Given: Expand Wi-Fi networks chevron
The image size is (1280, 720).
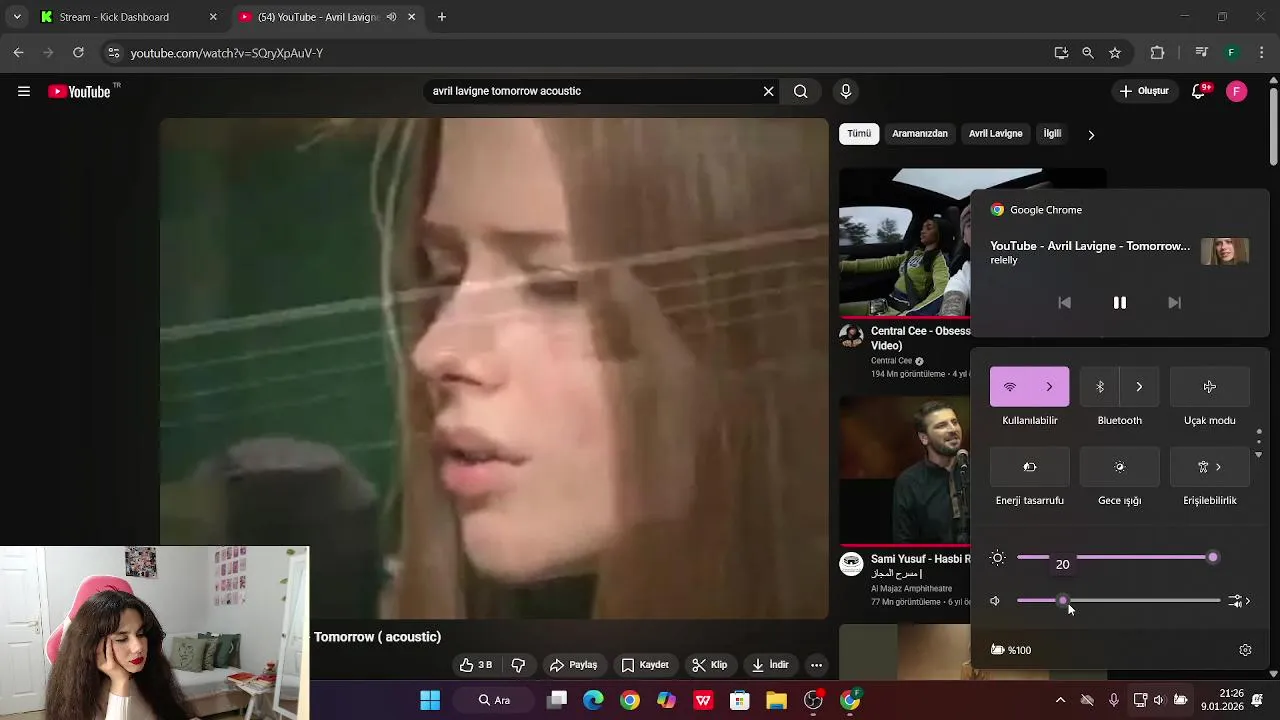Looking at the screenshot, I should point(1050,387).
